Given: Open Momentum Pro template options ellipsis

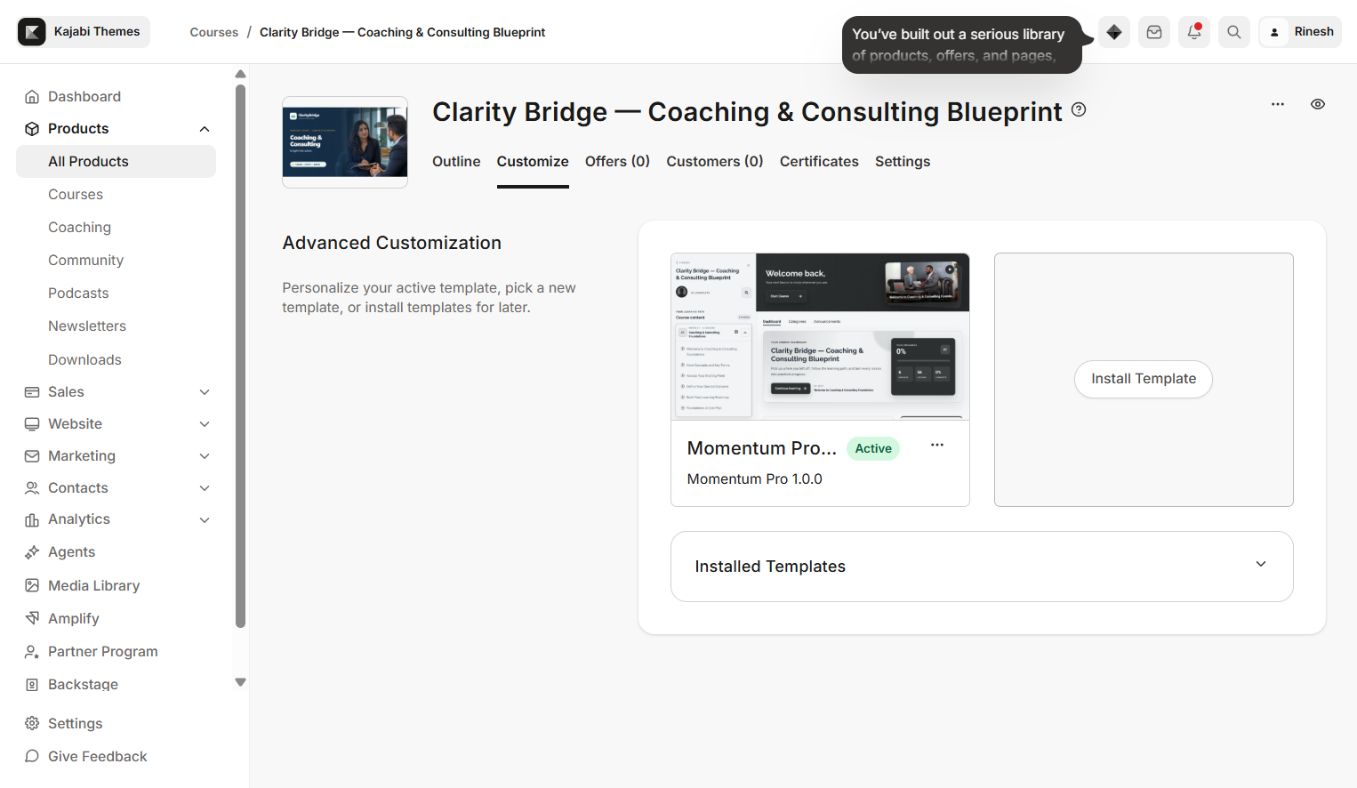Looking at the screenshot, I should [937, 445].
